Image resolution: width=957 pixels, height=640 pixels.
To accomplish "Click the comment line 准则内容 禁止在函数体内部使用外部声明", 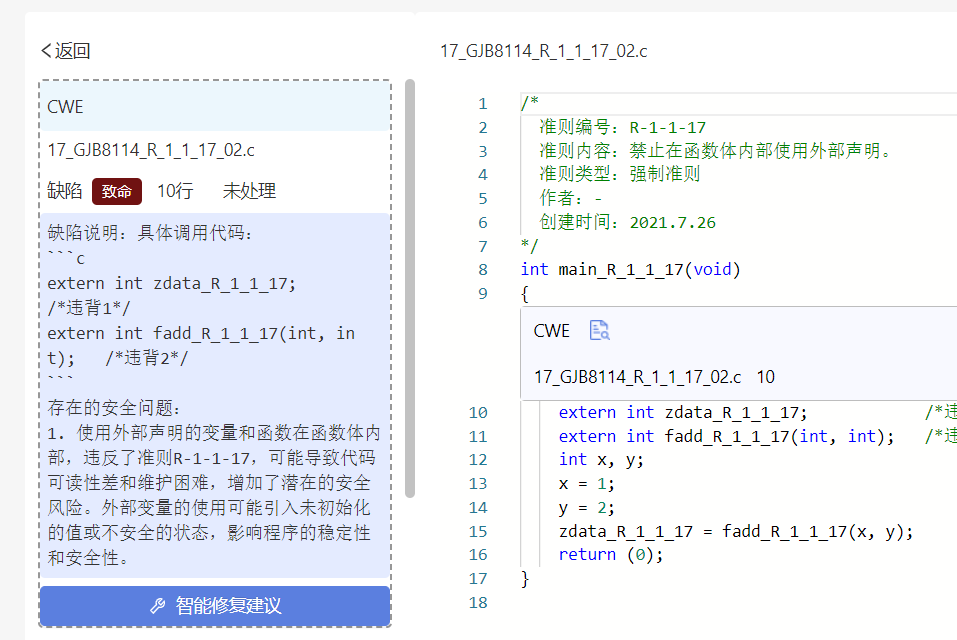I will coord(715,151).
